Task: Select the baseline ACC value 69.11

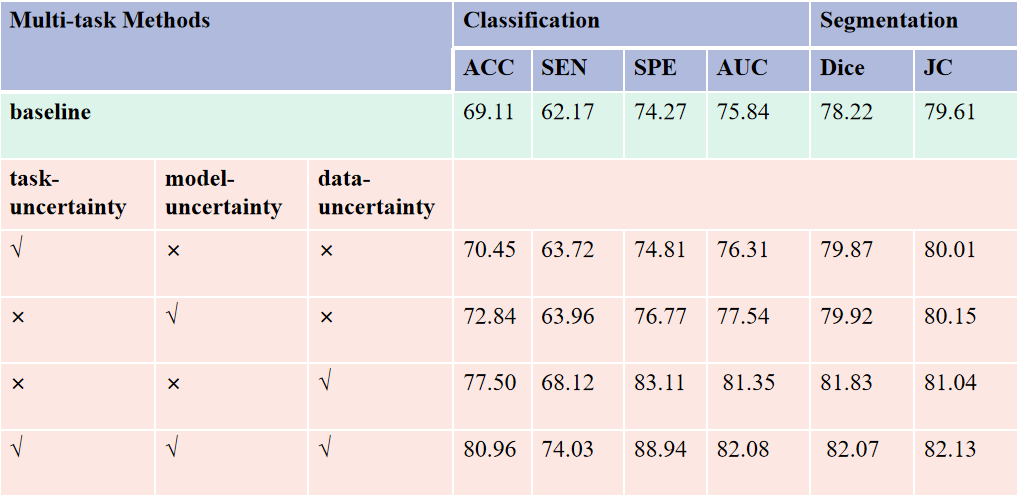Action: [x=489, y=112]
